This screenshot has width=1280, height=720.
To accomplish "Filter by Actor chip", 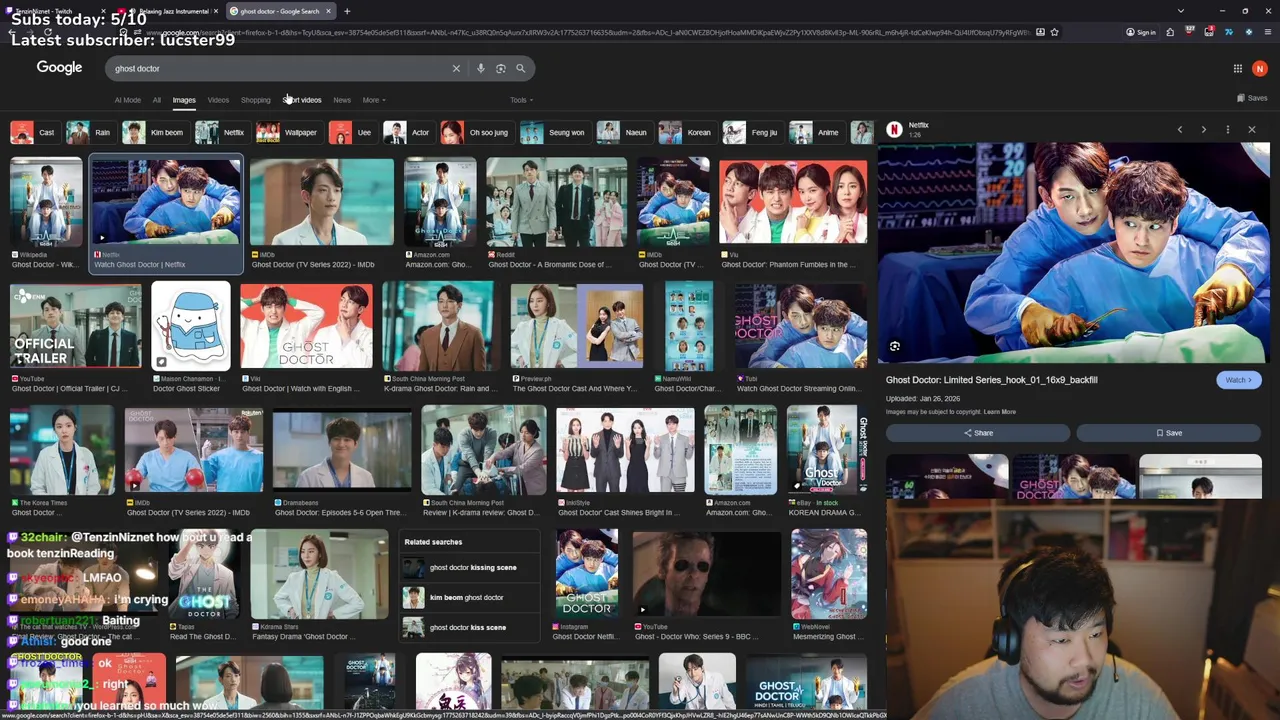I will 408,132.
